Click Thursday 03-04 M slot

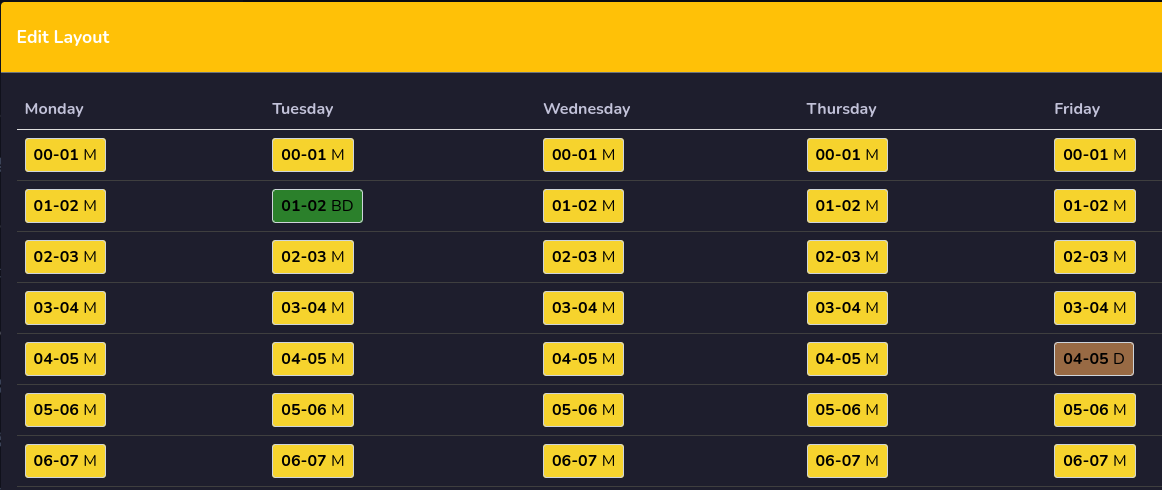847,308
